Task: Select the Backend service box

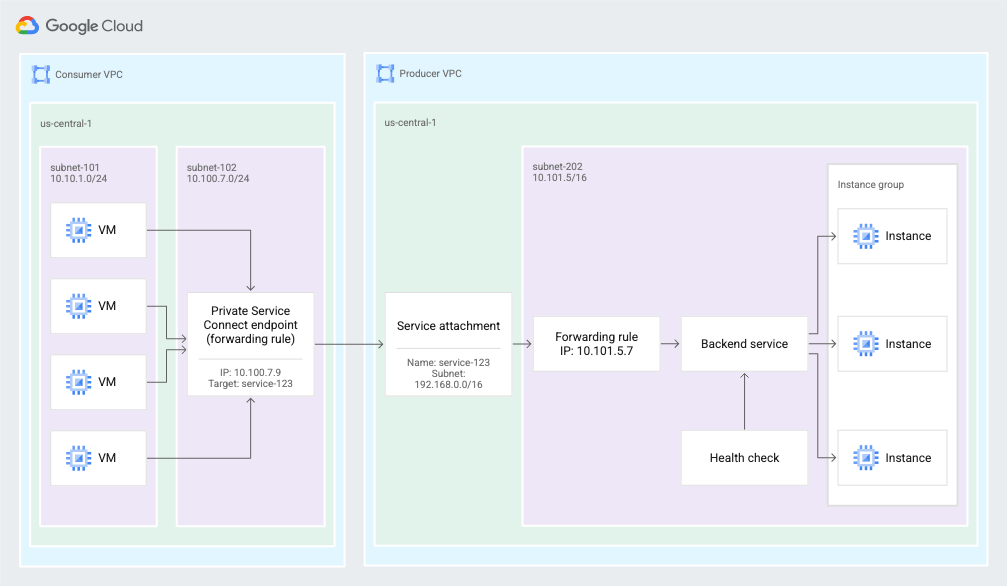Action: coord(744,343)
